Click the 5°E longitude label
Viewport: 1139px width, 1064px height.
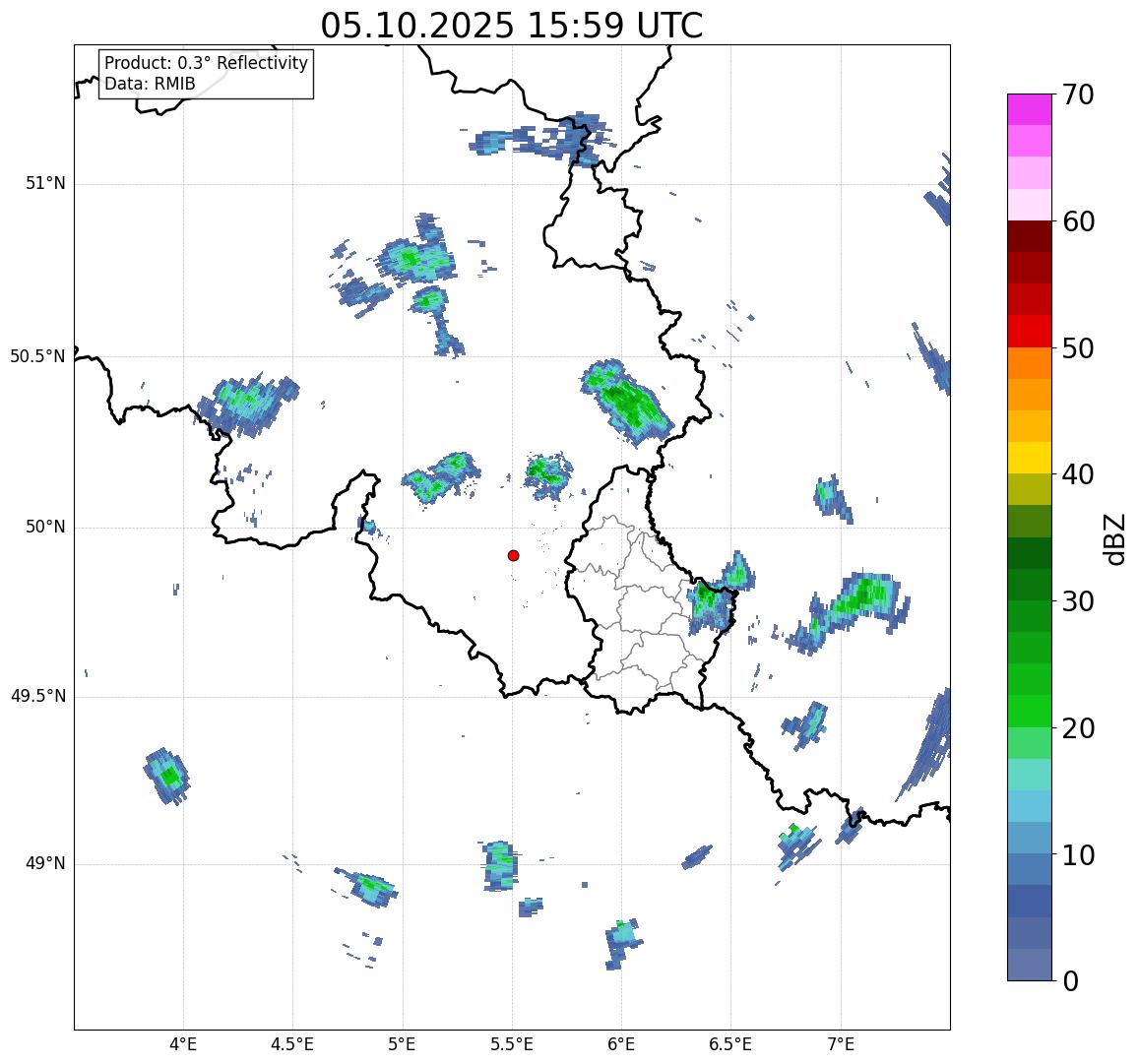[402, 1044]
